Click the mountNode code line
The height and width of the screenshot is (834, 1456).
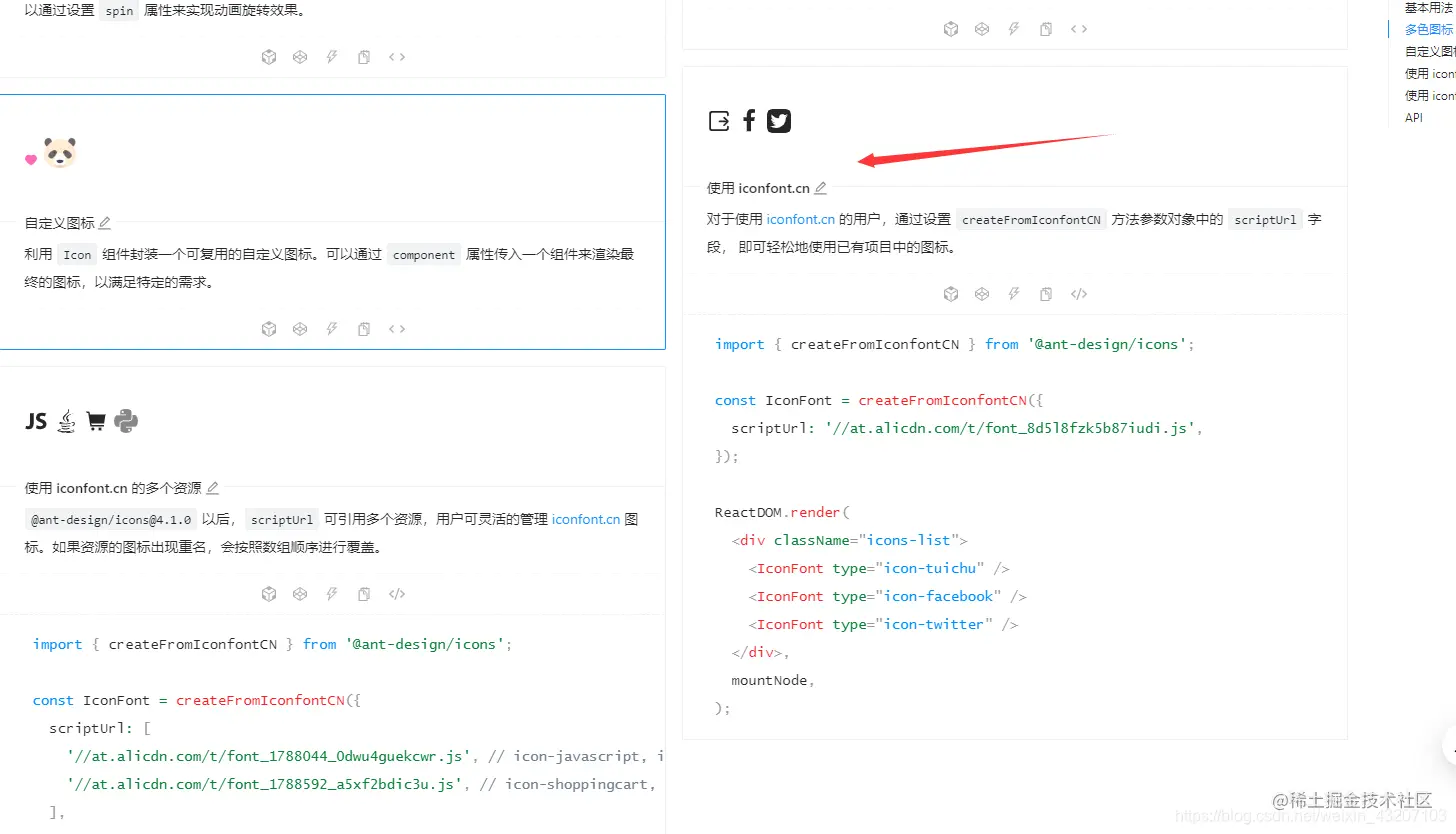click(773, 680)
